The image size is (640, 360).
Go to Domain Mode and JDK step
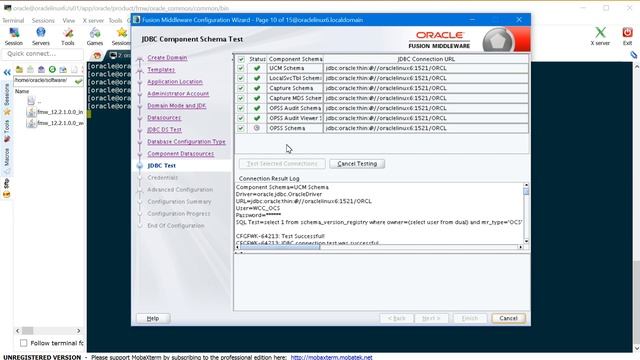[177, 106]
